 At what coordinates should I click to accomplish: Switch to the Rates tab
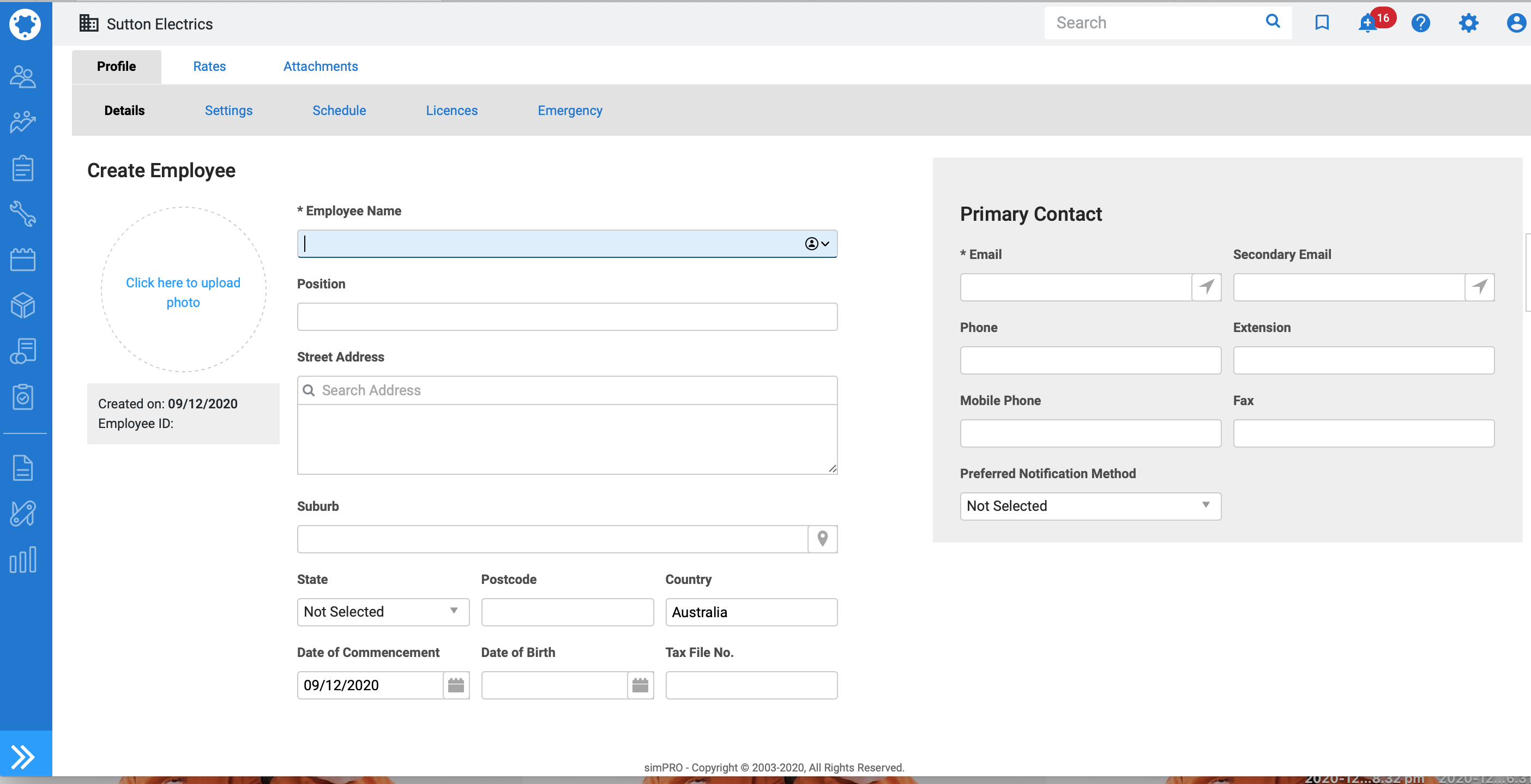pyautogui.click(x=209, y=66)
